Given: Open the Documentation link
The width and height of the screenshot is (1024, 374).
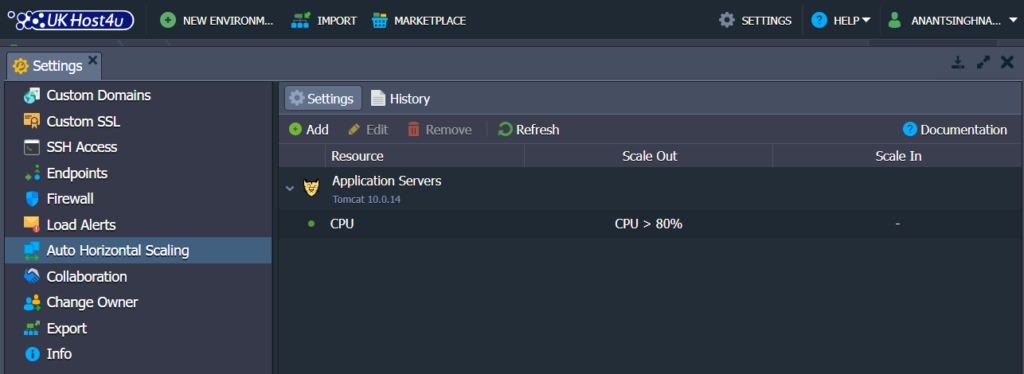Looking at the screenshot, I should (955, 130).
